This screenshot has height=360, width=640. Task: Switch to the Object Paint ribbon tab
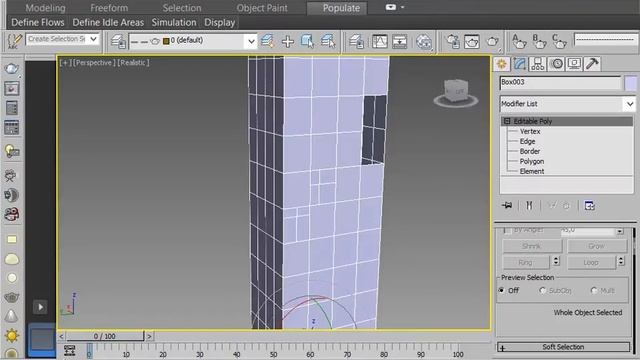pyautogui.click(x=262, y=8)
